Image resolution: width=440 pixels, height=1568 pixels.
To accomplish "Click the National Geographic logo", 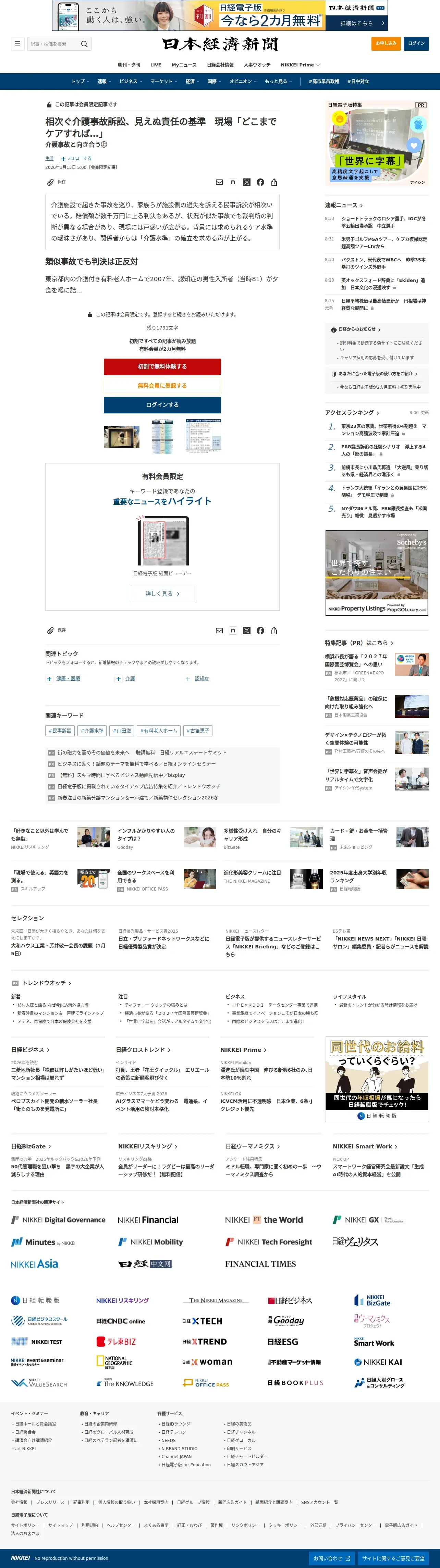I will [114, 1362].
